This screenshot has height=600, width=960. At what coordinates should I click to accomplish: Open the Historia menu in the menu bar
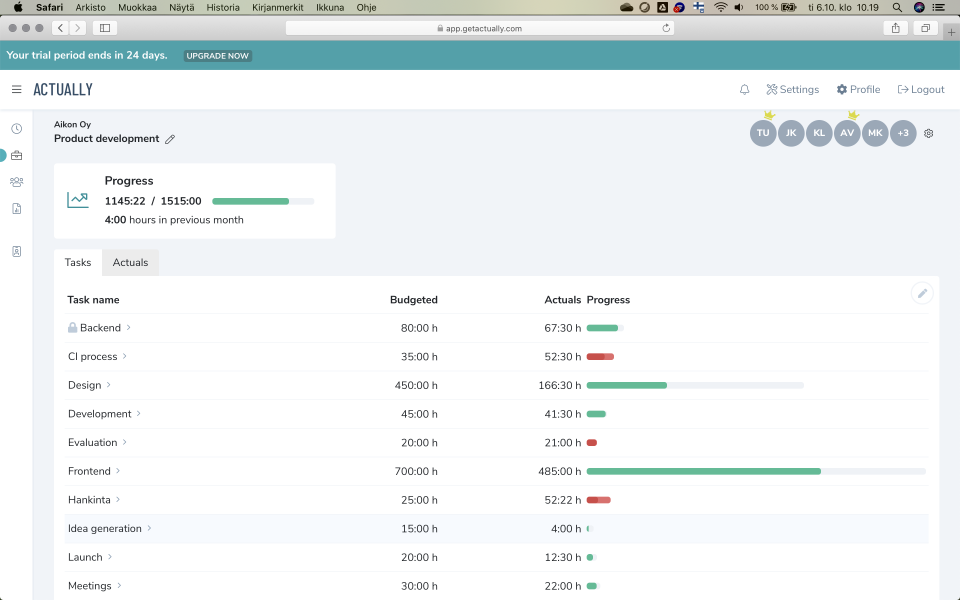tap(222, 7)
